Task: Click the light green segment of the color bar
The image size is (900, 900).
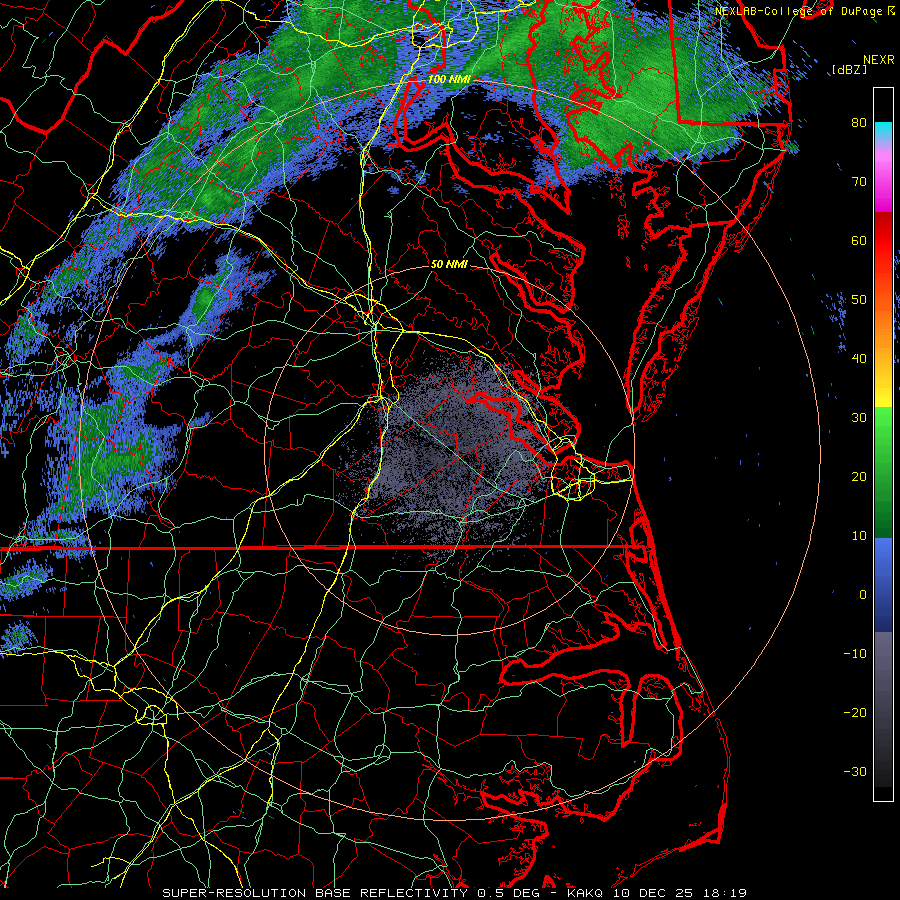Action: 883,428
